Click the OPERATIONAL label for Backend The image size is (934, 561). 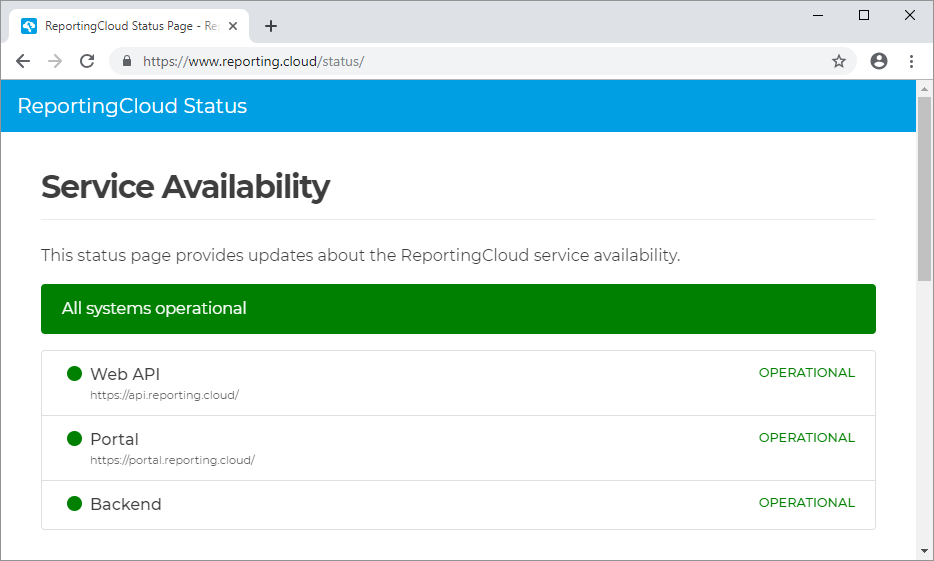coord(807,503)
